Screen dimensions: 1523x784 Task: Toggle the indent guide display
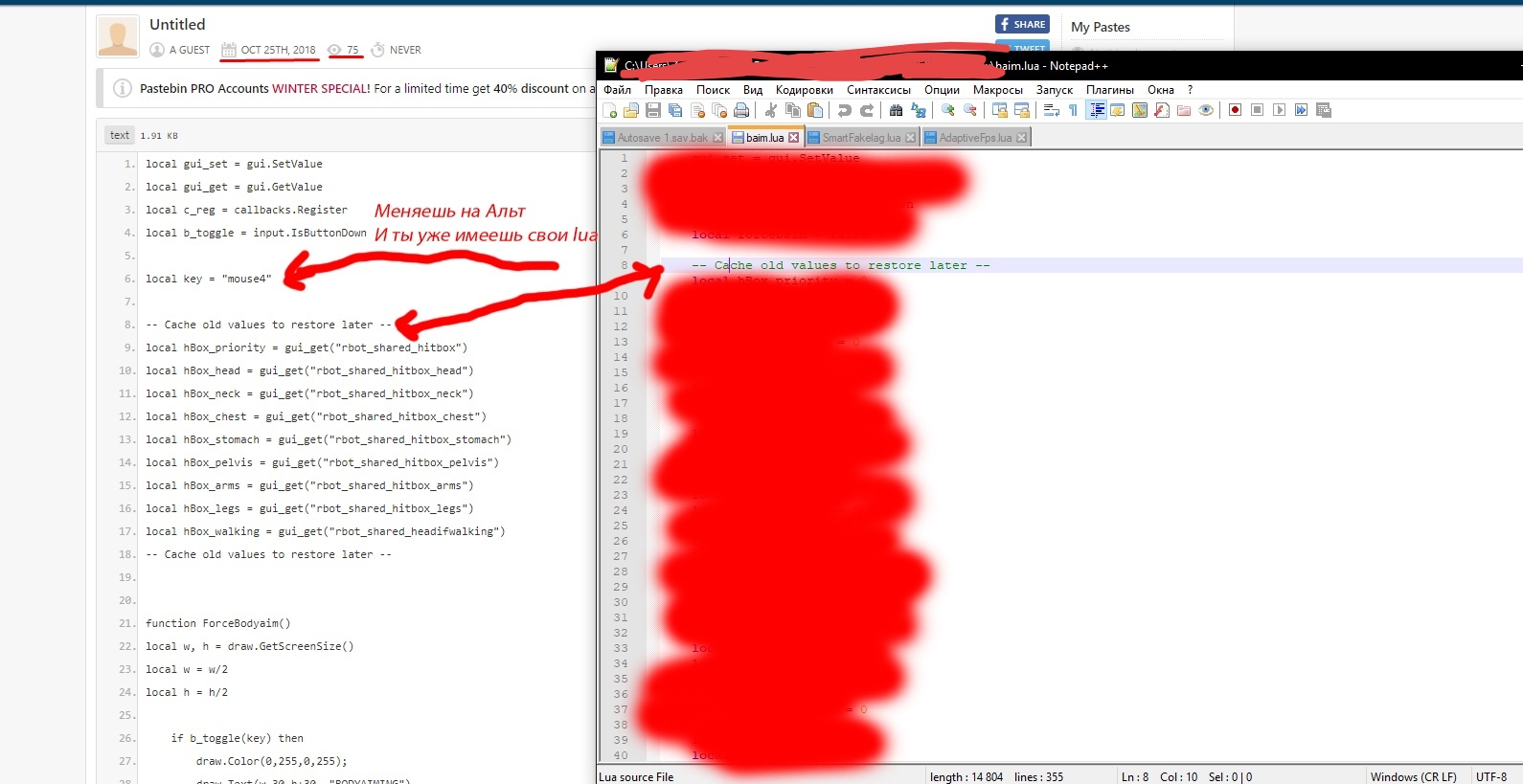(x=1097, y=110)
